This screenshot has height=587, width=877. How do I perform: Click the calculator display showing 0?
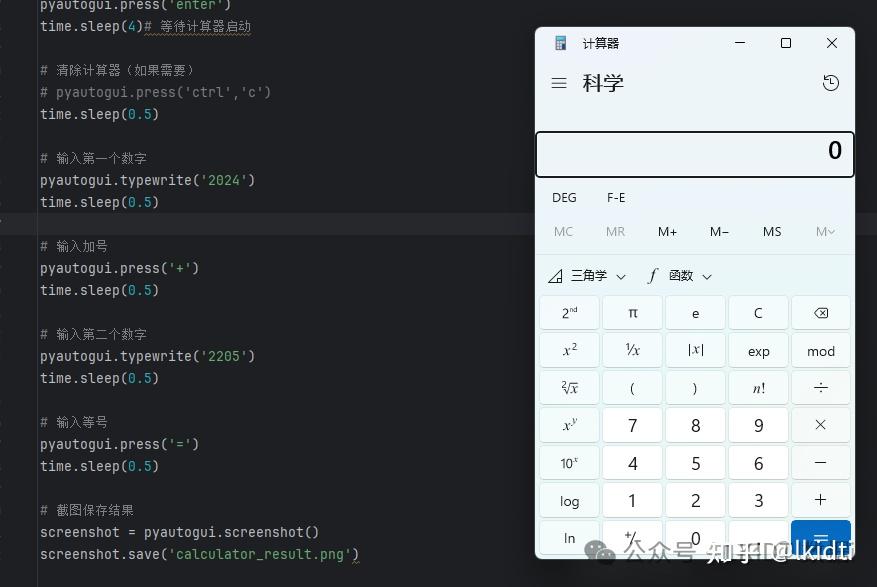tap(695, 151)
